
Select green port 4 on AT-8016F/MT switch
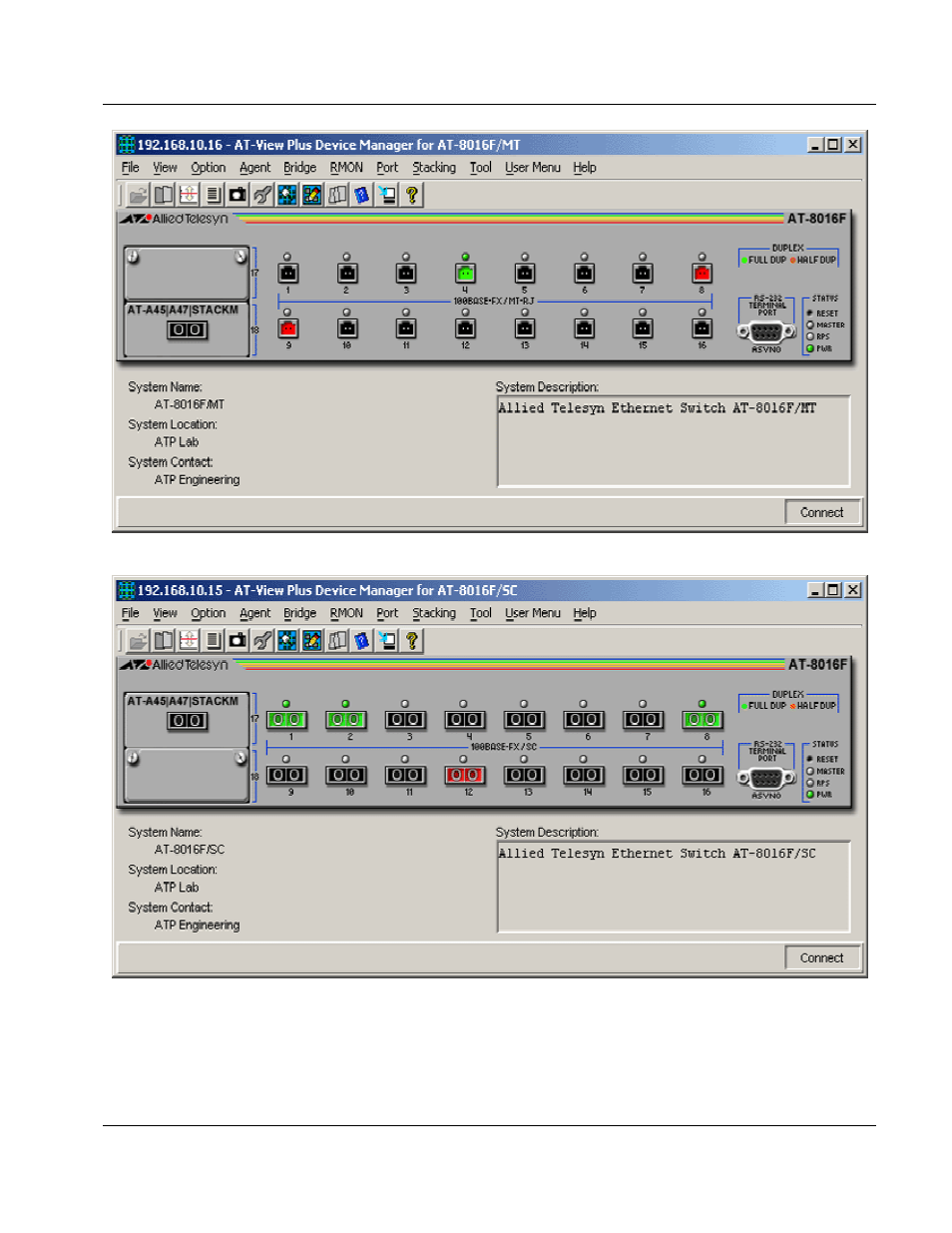pyautogui.click(x=465, y=273)
